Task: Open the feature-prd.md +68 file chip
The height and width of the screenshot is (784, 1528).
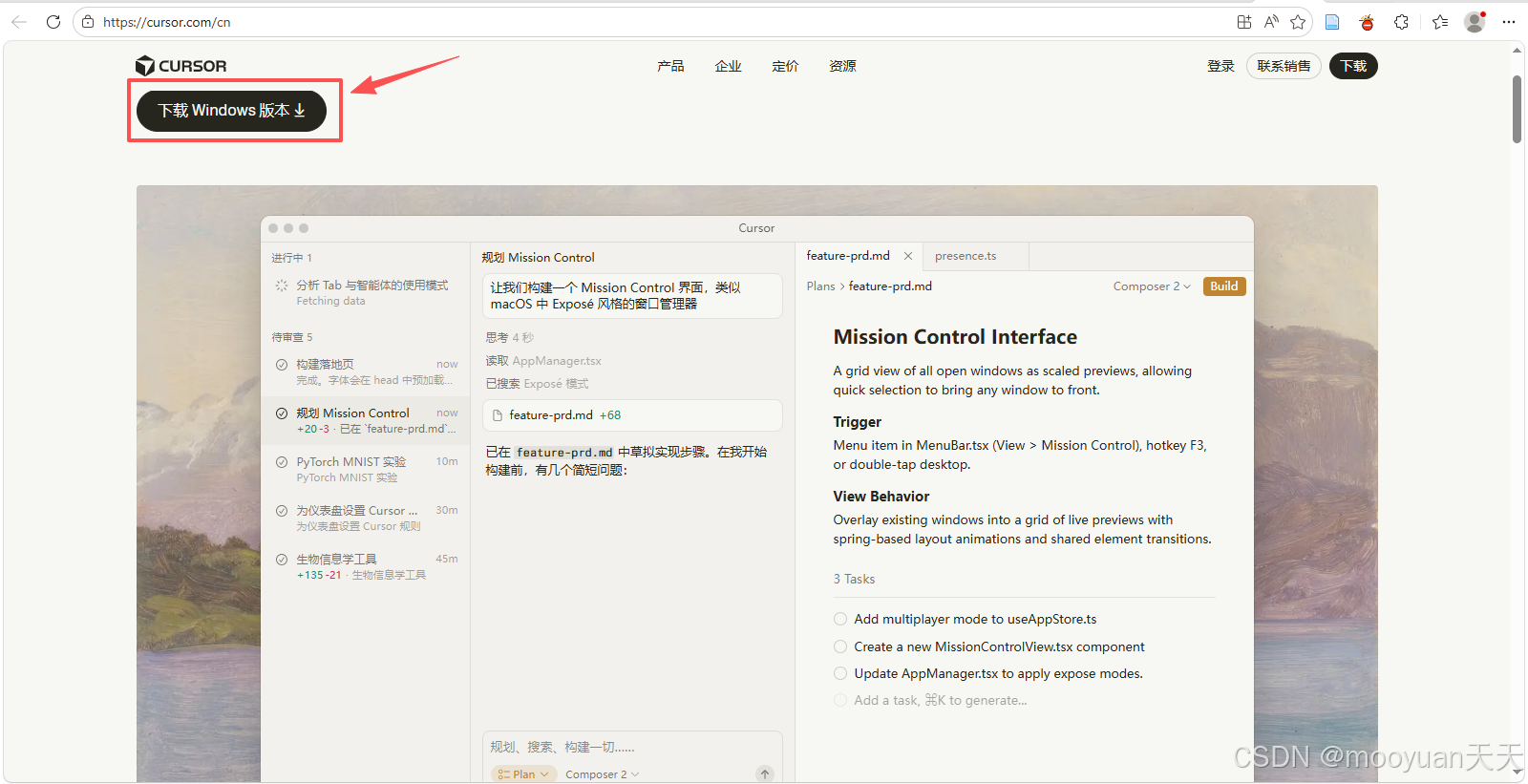Action: pos(632,415)
